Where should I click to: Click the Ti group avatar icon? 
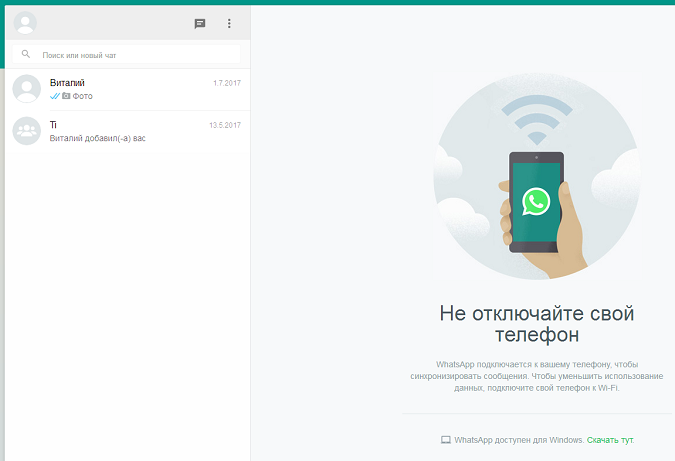27,131
